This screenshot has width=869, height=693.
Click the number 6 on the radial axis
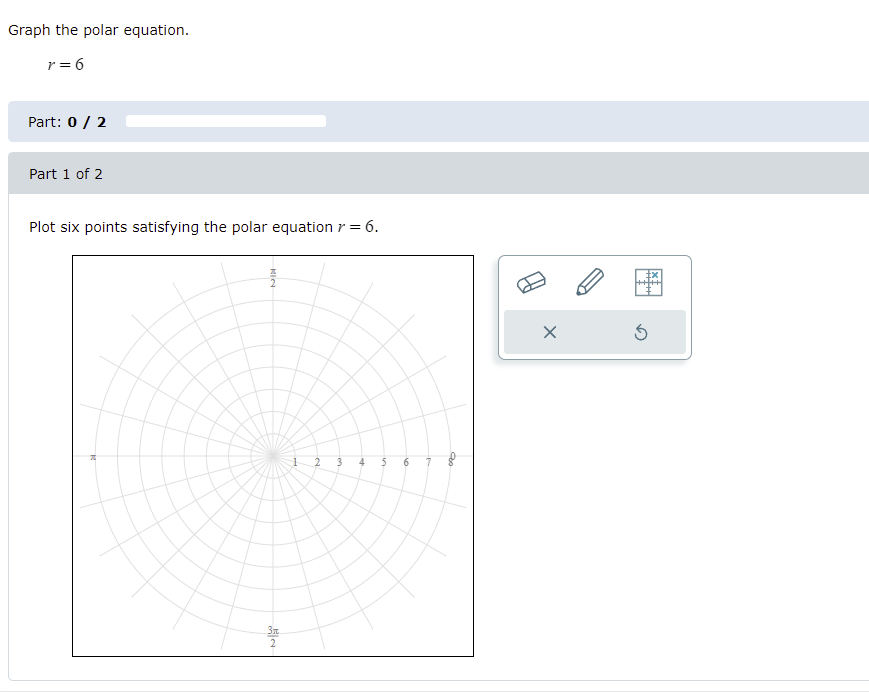406,463
